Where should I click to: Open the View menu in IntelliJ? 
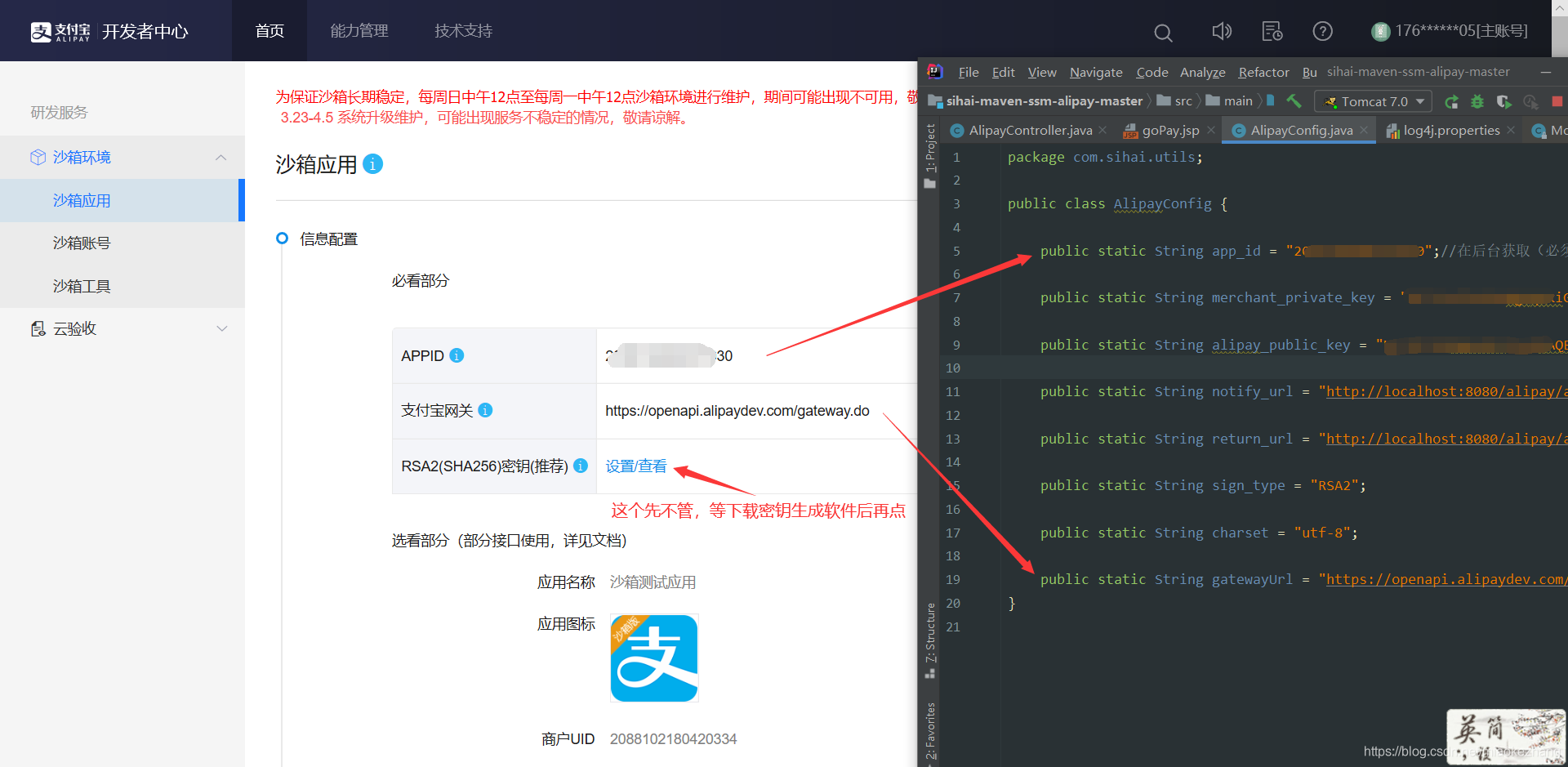tap(1042, 72)
